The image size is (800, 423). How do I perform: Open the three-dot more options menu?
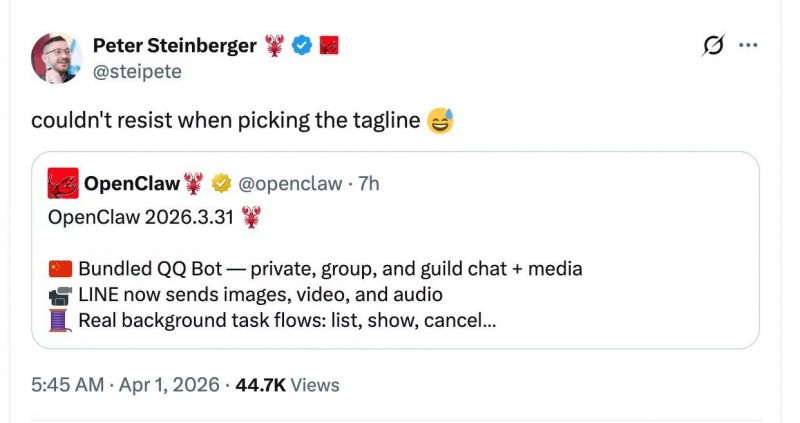(x=748, y=46)
